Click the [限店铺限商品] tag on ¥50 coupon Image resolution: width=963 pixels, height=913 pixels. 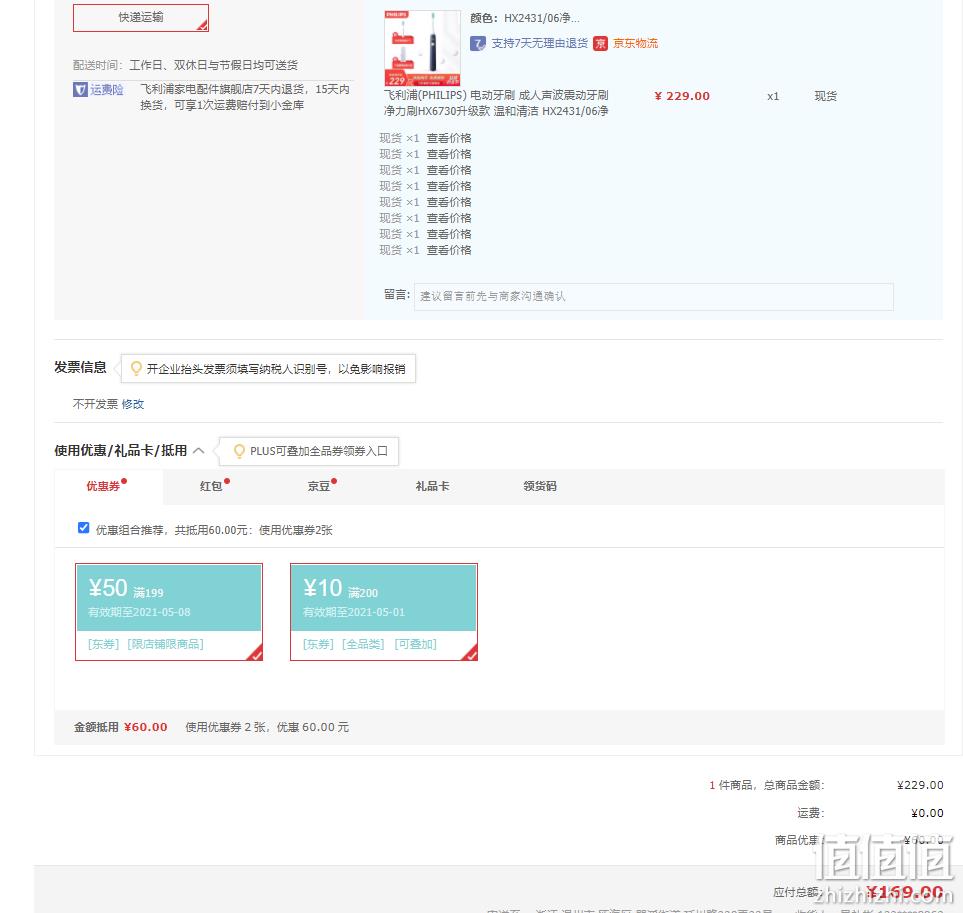pos(165,644)
